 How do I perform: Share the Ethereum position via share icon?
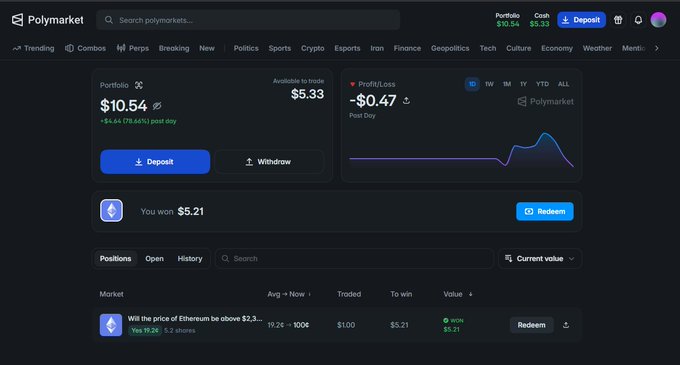tap(566, 325)
